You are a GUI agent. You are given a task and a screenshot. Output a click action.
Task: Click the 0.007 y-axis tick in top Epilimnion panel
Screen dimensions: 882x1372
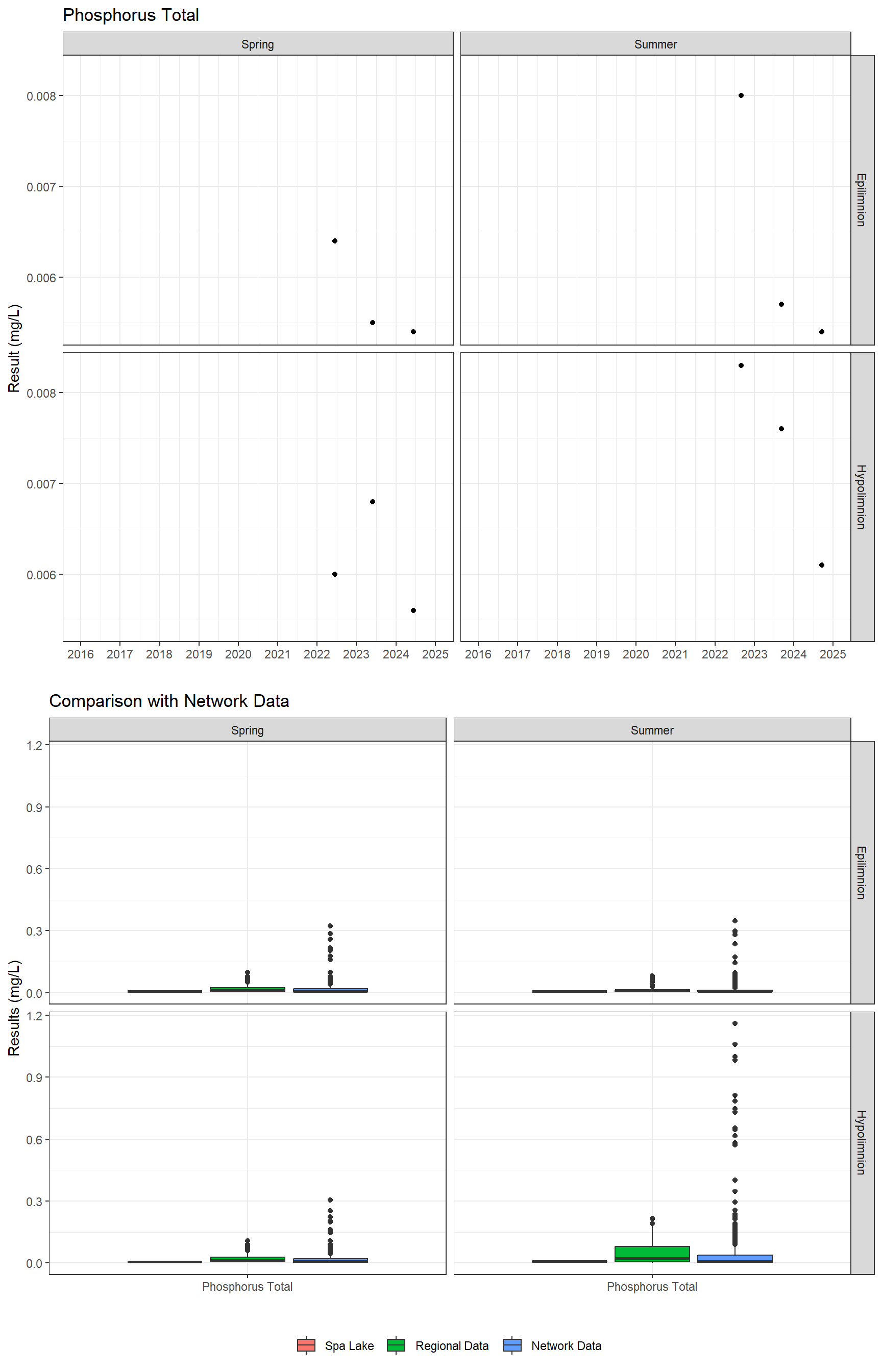click(x=41, y=187)
